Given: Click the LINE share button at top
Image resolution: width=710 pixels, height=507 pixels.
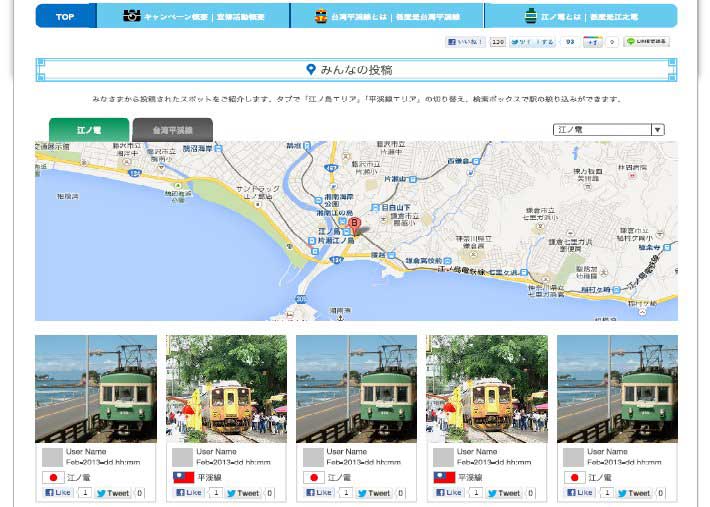Looking at the screenshot, I should (646, 42).
